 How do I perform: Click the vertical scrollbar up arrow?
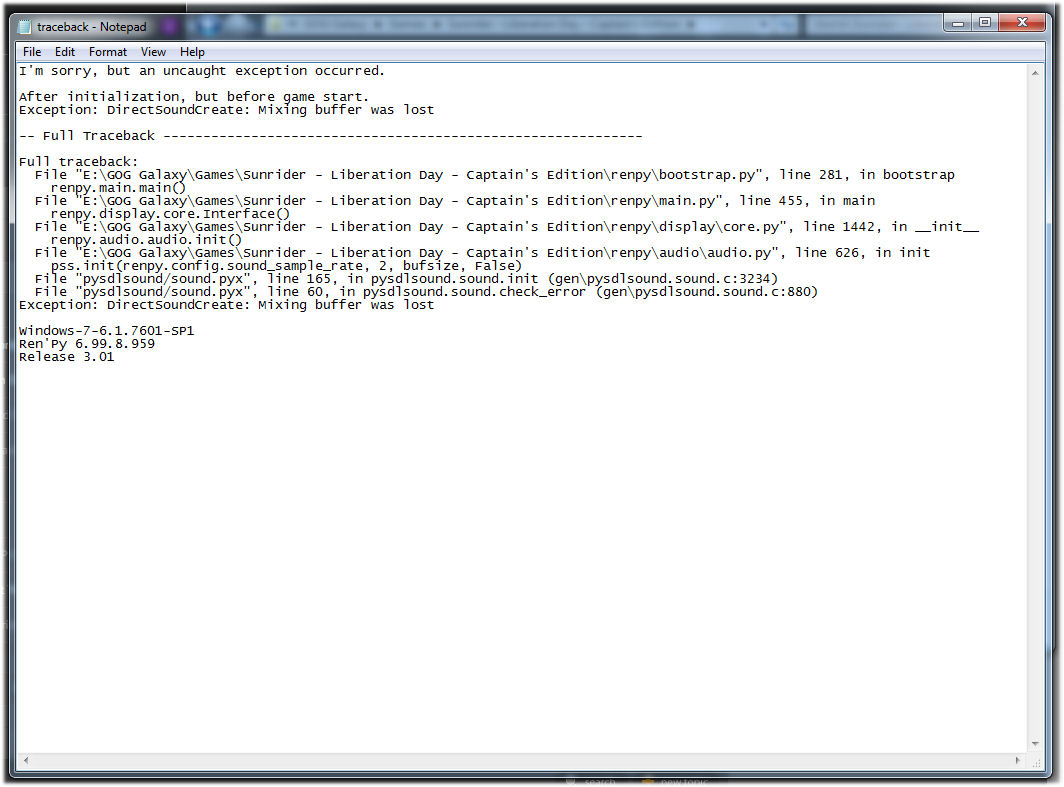(1035, 73)
